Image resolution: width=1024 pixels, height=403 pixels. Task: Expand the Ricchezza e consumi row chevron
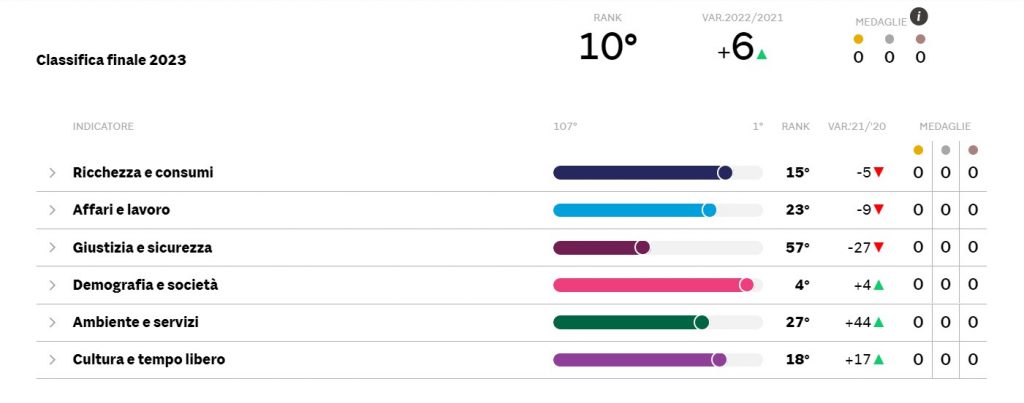53,173
